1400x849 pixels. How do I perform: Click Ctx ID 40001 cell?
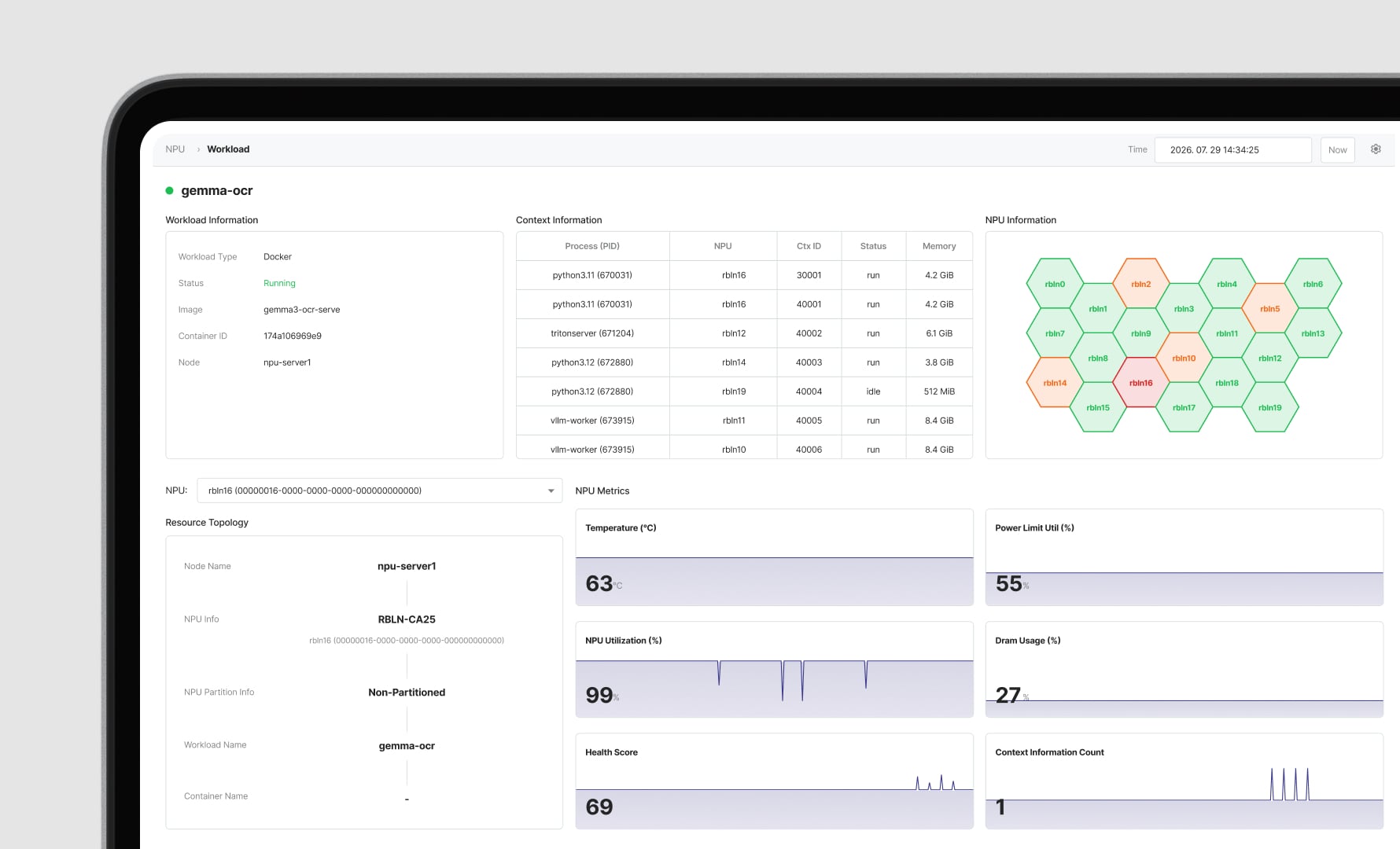pyautogui.click(x=809, y=304)
